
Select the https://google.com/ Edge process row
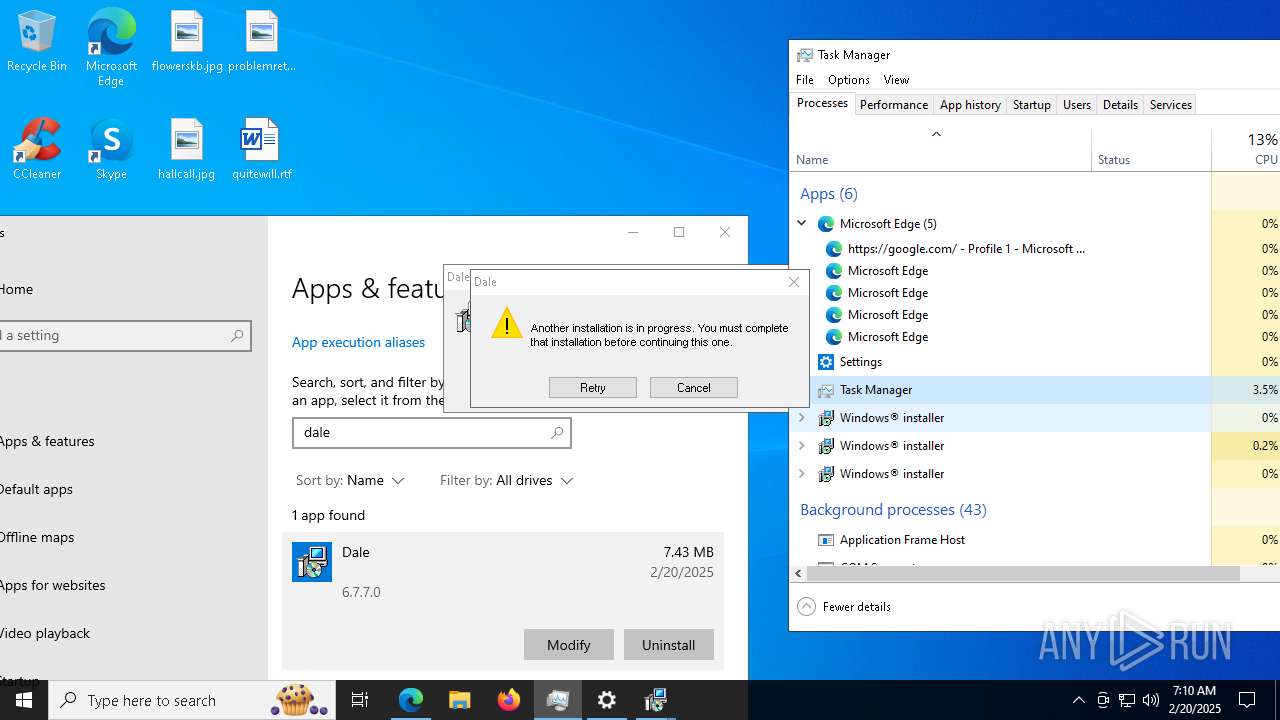(1000, 249)
